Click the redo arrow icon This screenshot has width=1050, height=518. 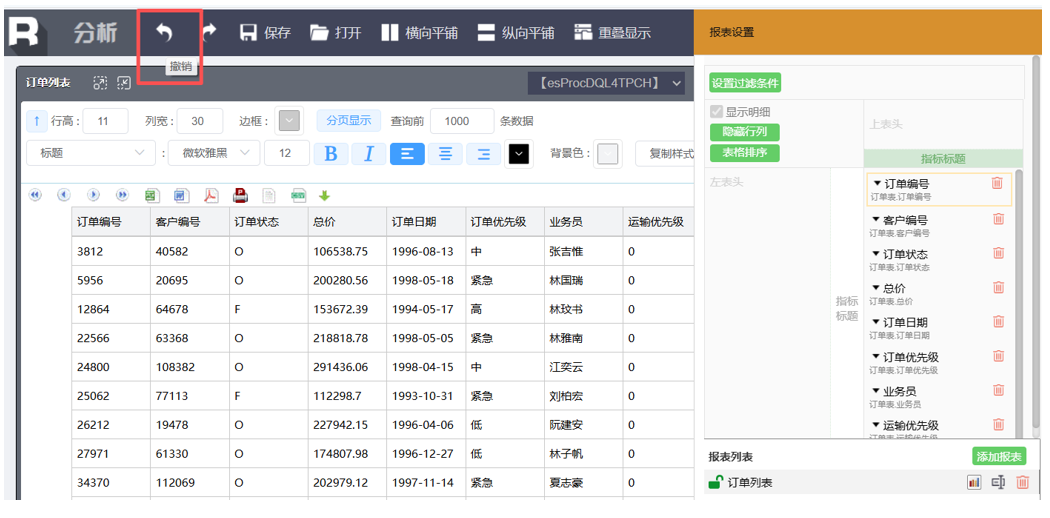tap(209, 33)
